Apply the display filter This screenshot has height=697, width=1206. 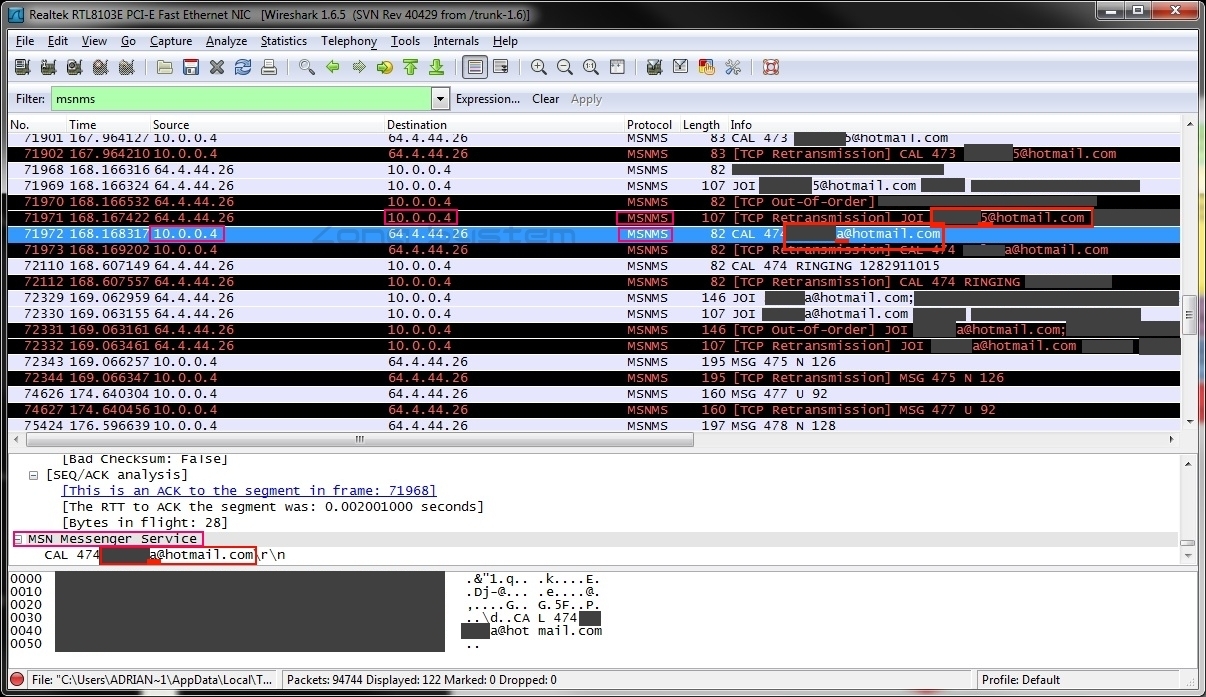point(586,99)
